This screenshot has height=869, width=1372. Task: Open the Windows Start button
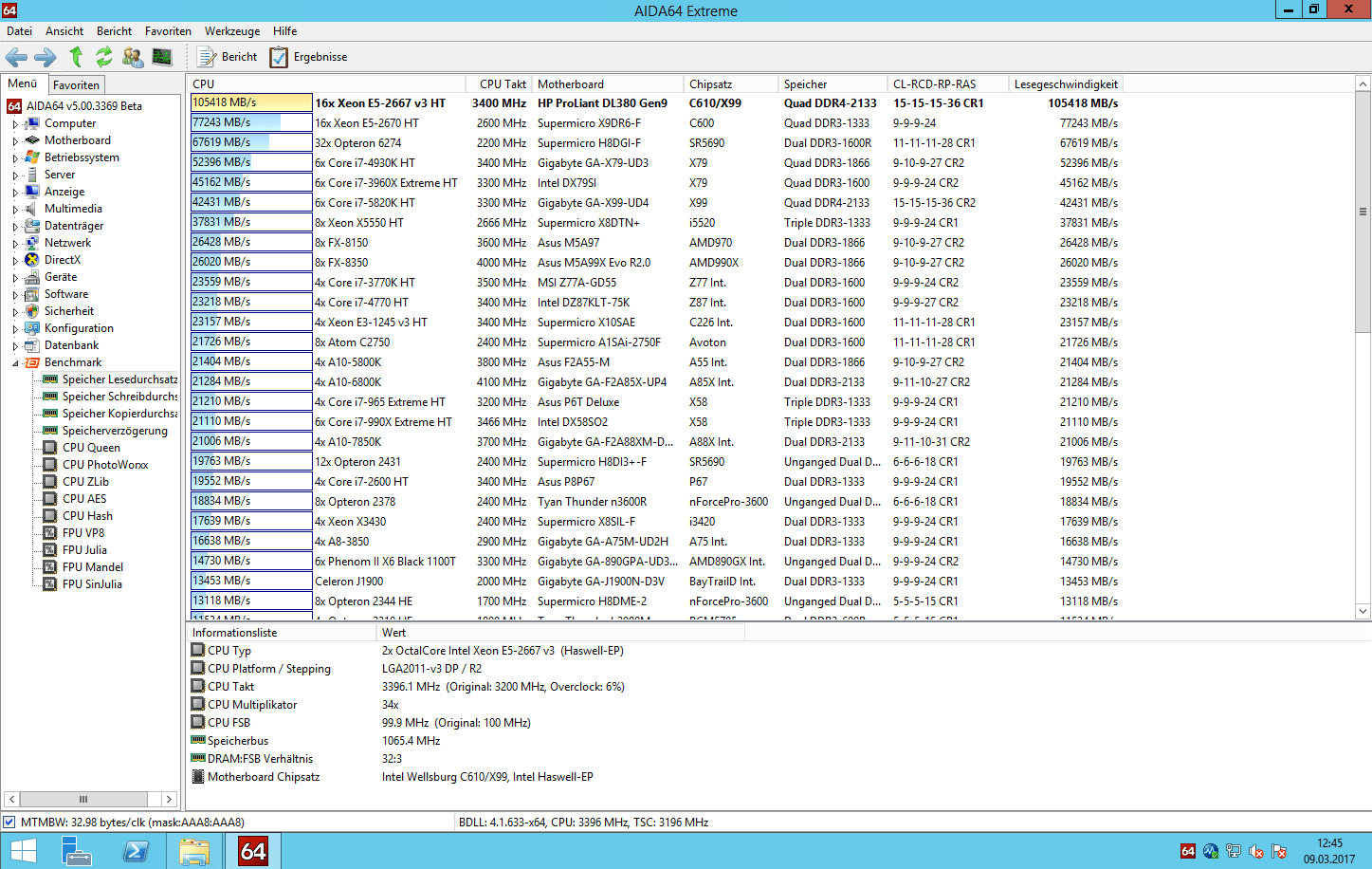click(23, 850)
